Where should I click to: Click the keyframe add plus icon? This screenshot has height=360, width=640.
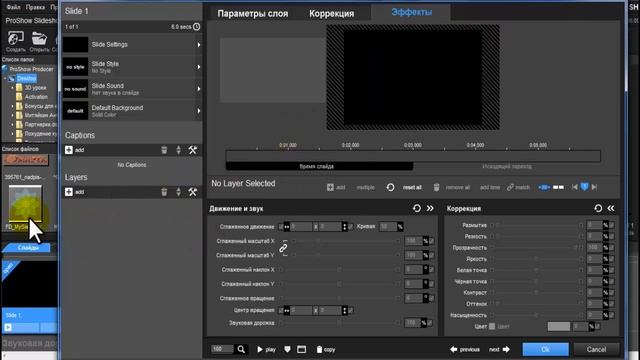coord(330,187)
